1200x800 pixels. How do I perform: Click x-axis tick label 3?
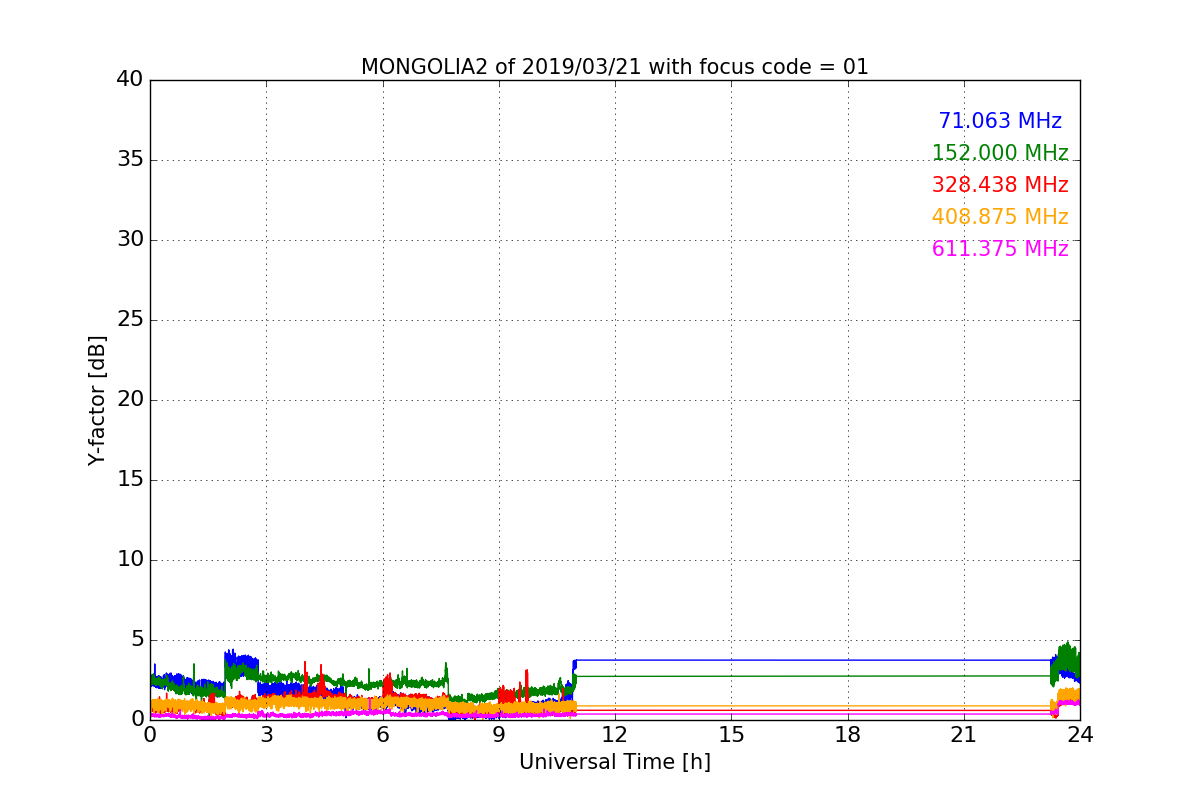[x=266, y=735]
